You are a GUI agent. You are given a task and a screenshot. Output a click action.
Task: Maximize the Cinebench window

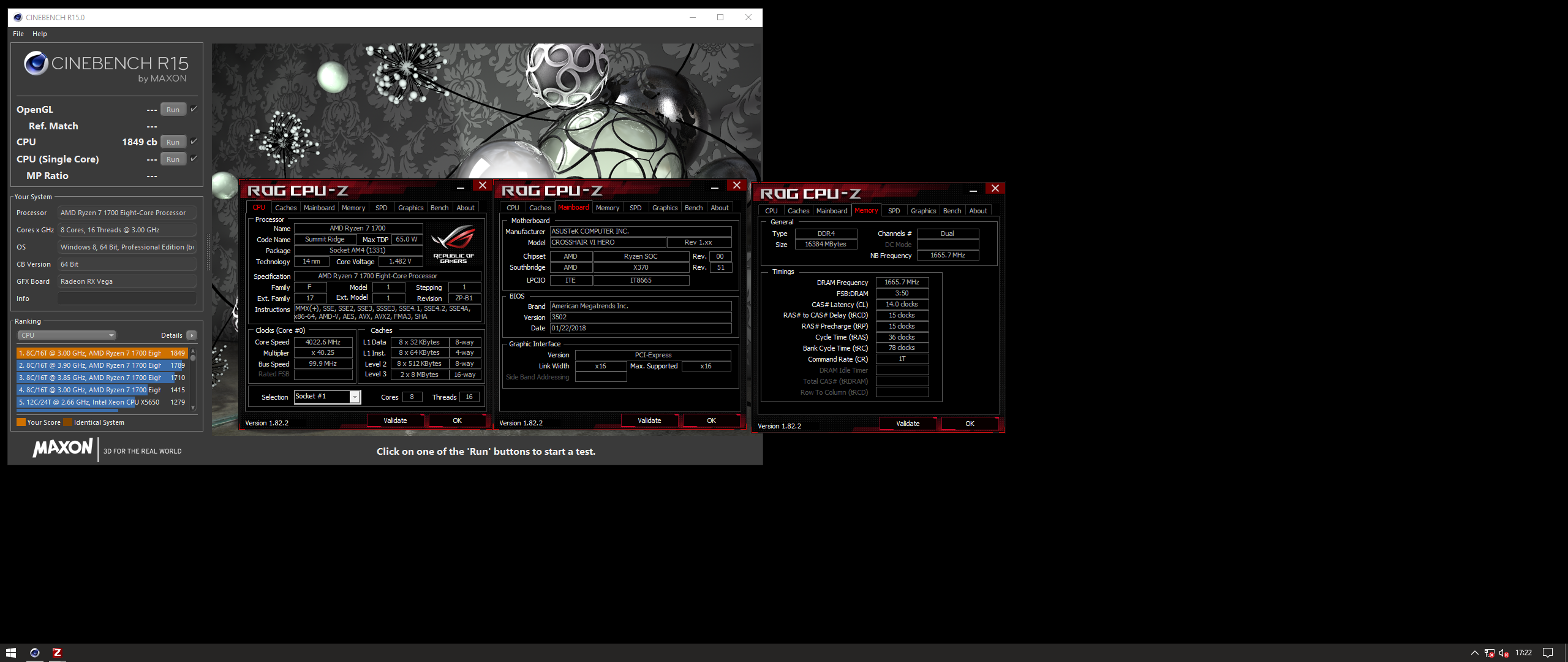click(x=720, y=17)
